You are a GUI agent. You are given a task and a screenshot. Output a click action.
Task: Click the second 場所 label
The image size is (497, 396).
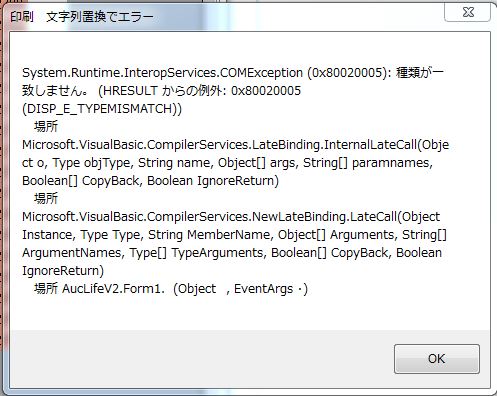point(46,198)
